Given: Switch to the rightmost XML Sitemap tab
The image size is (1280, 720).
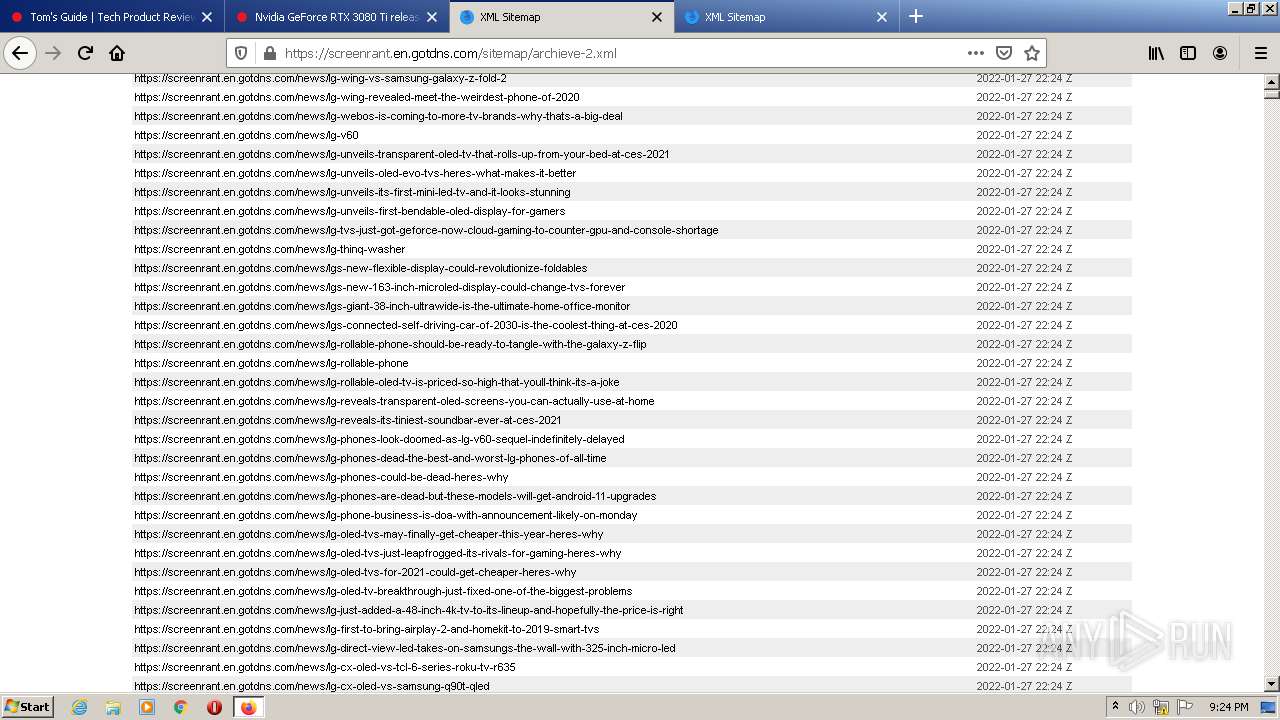Looking at the screenshot, I should (787, 17).
